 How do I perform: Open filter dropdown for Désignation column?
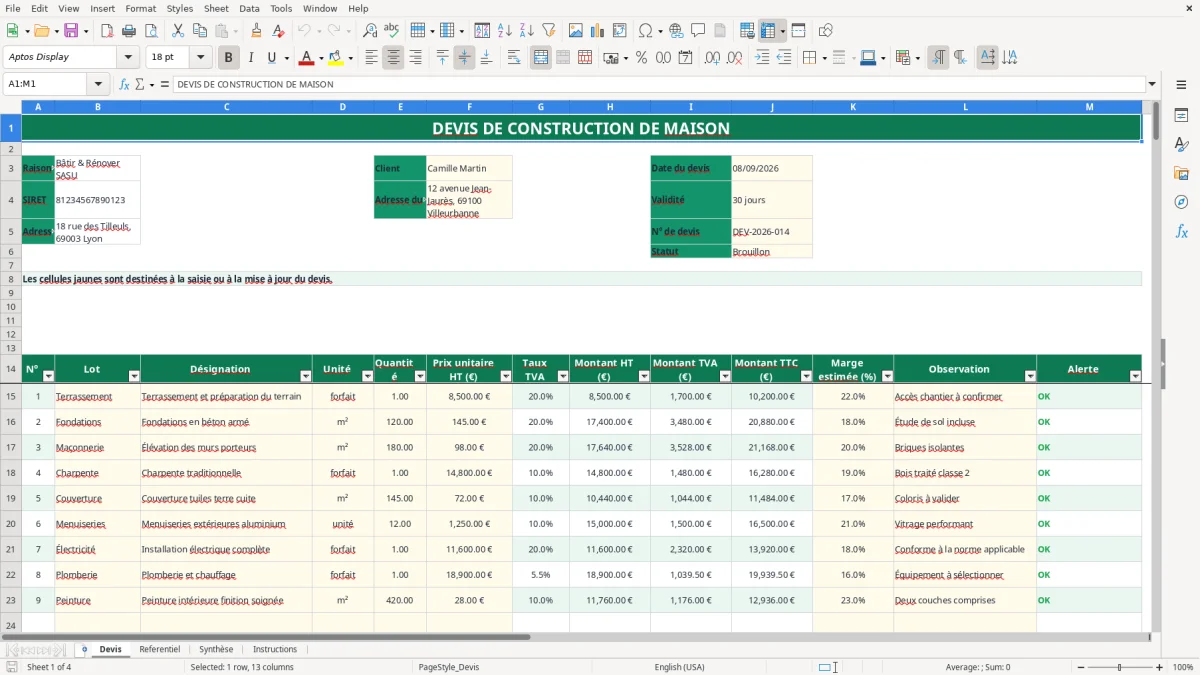coord(306,376)
